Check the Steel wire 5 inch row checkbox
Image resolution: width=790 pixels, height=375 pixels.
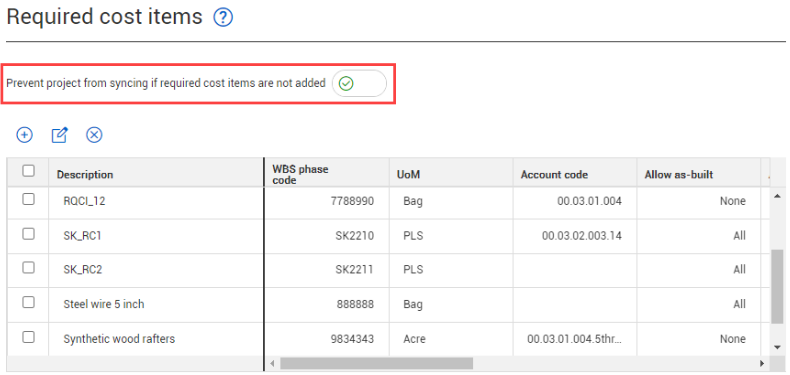click(29, 302)
